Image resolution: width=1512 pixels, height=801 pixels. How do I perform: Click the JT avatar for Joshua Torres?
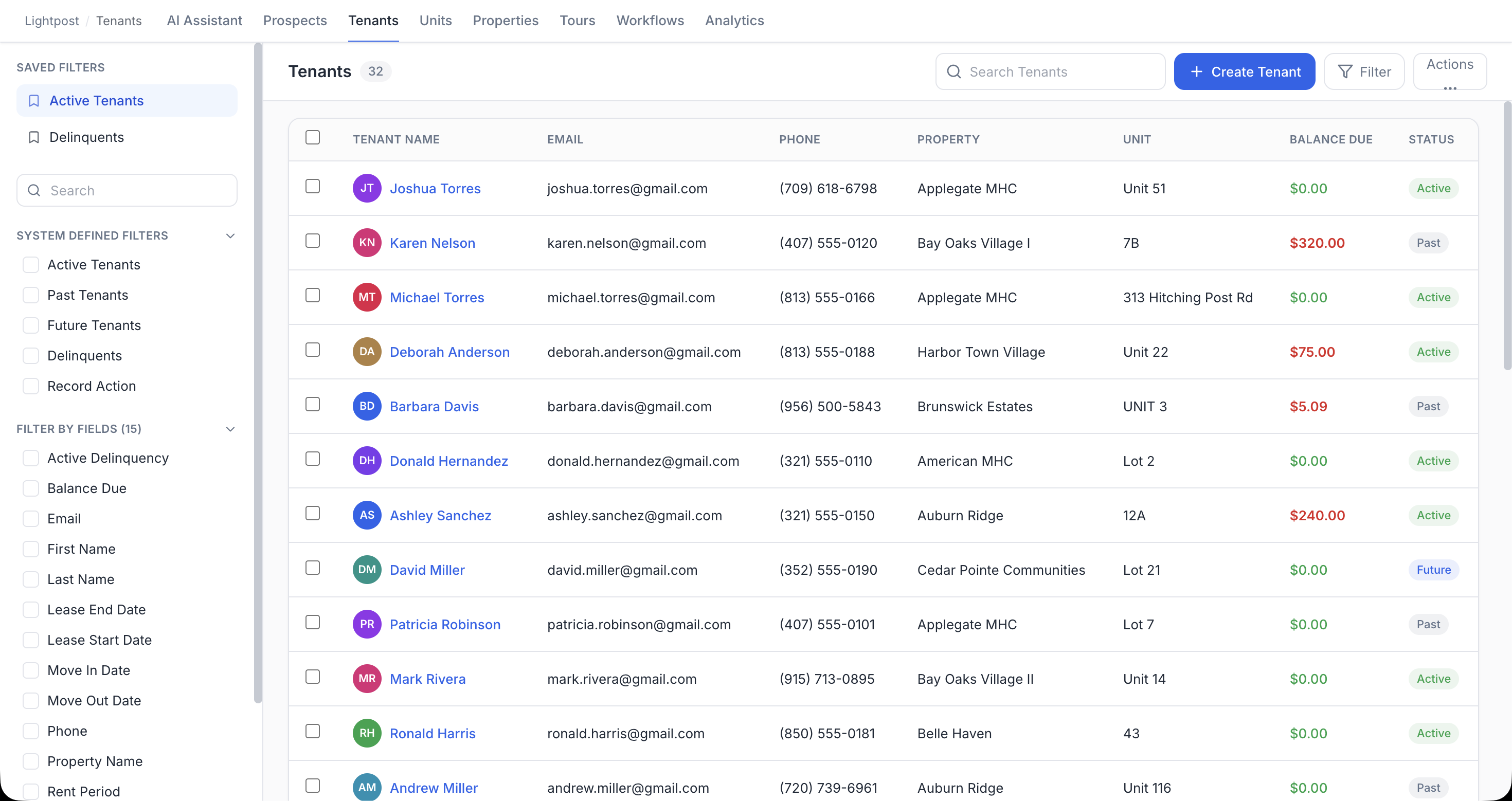(x=367, y=188)
